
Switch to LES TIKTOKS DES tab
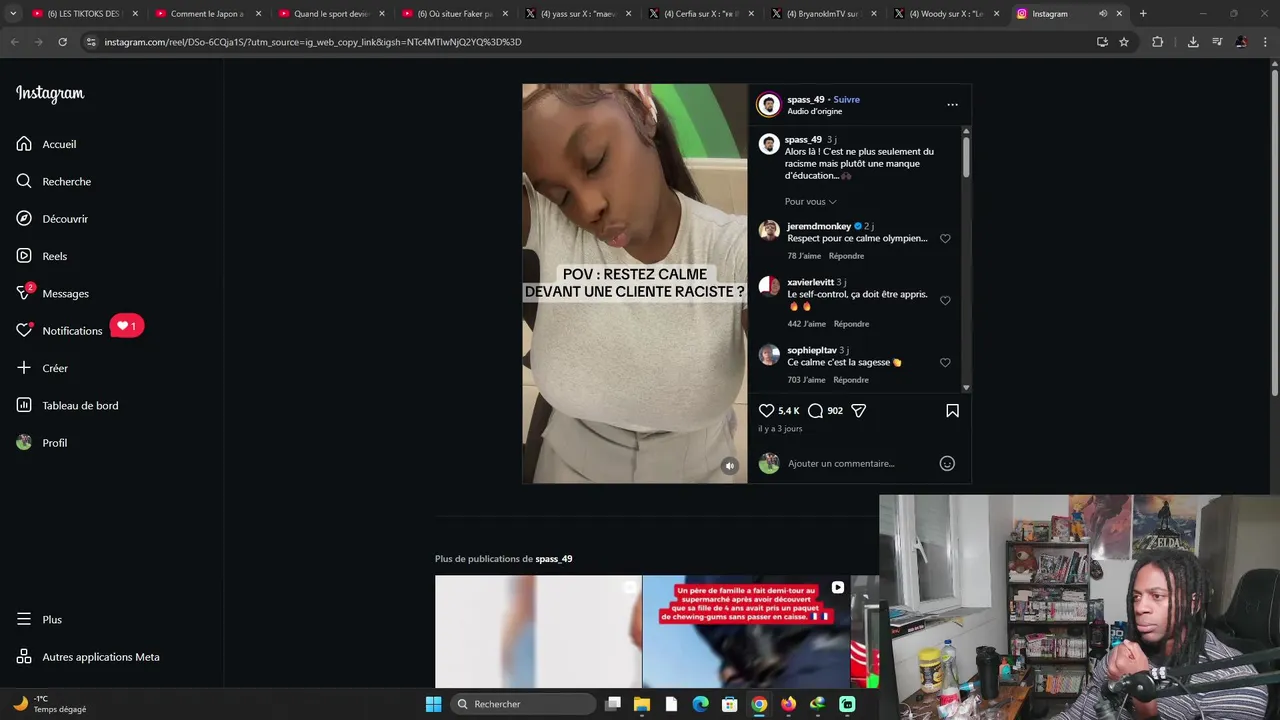click(84, 14)
